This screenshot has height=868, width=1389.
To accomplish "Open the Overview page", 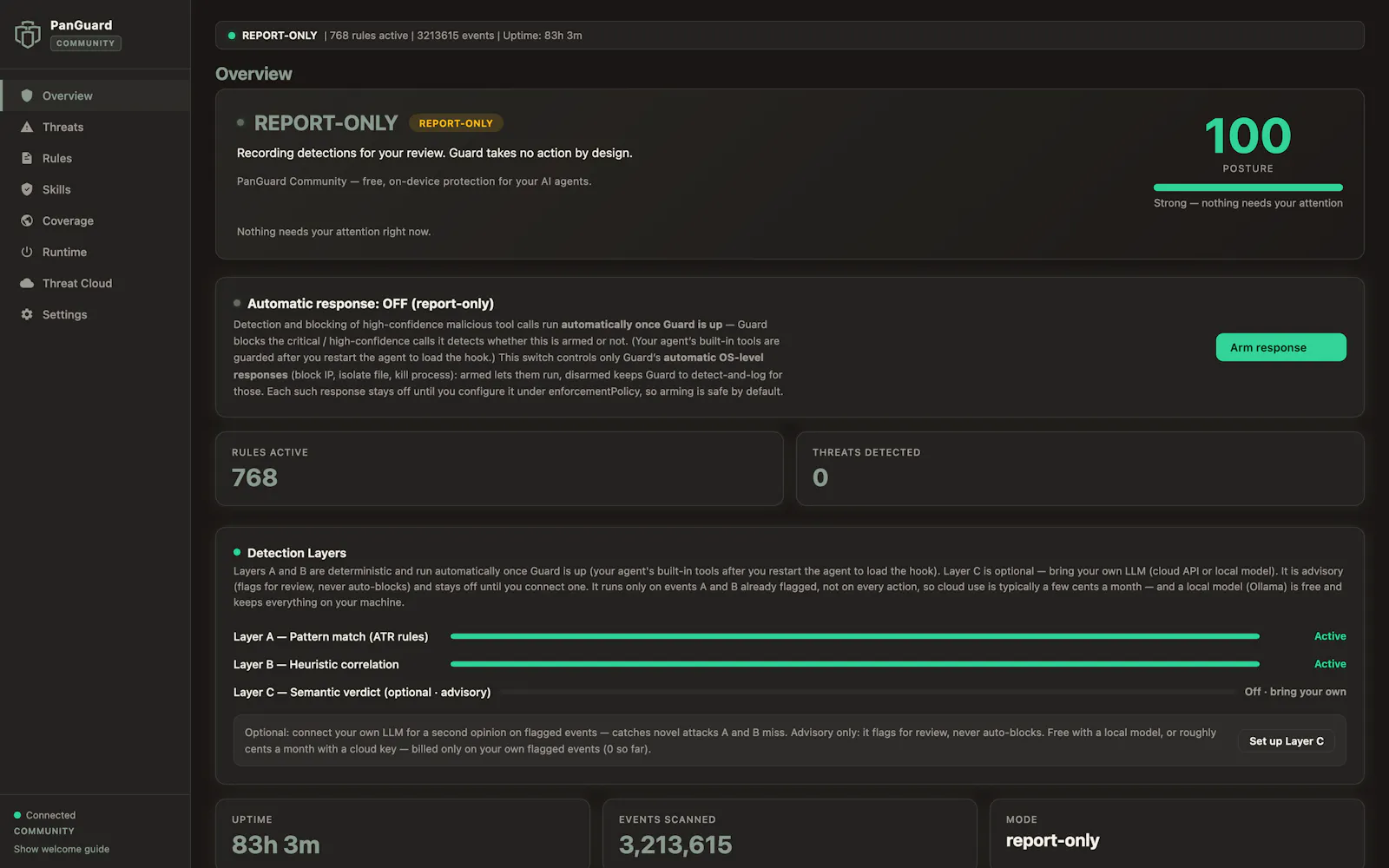I will (x=95, y=95).
